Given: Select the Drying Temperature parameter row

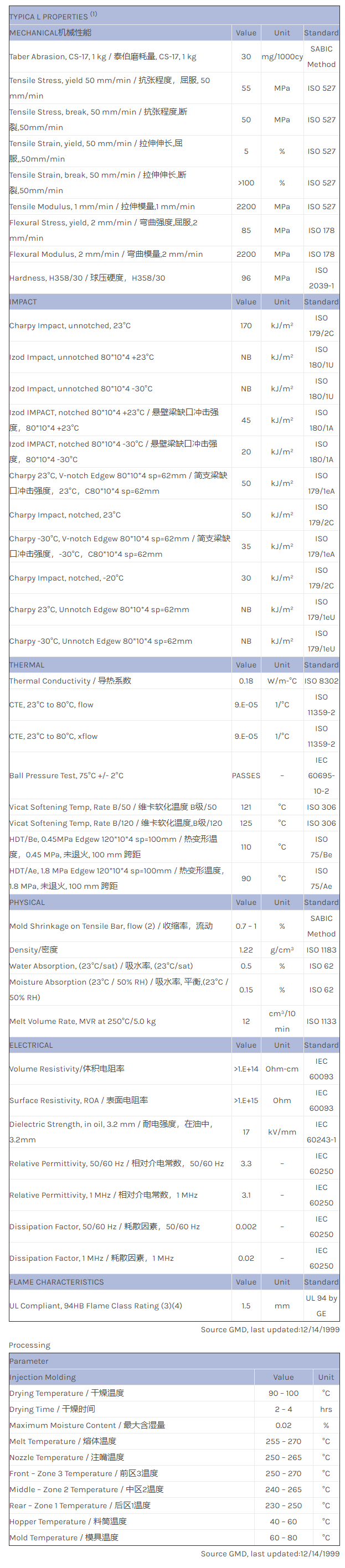Looking at the screenshot, I should (66, 1393).
